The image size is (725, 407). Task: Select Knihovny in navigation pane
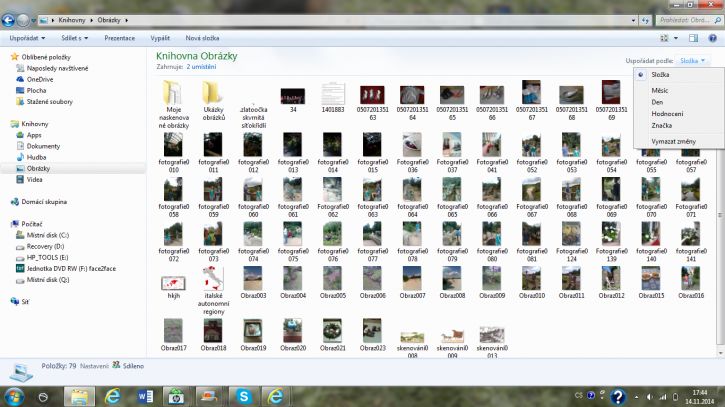coord(34,123)
